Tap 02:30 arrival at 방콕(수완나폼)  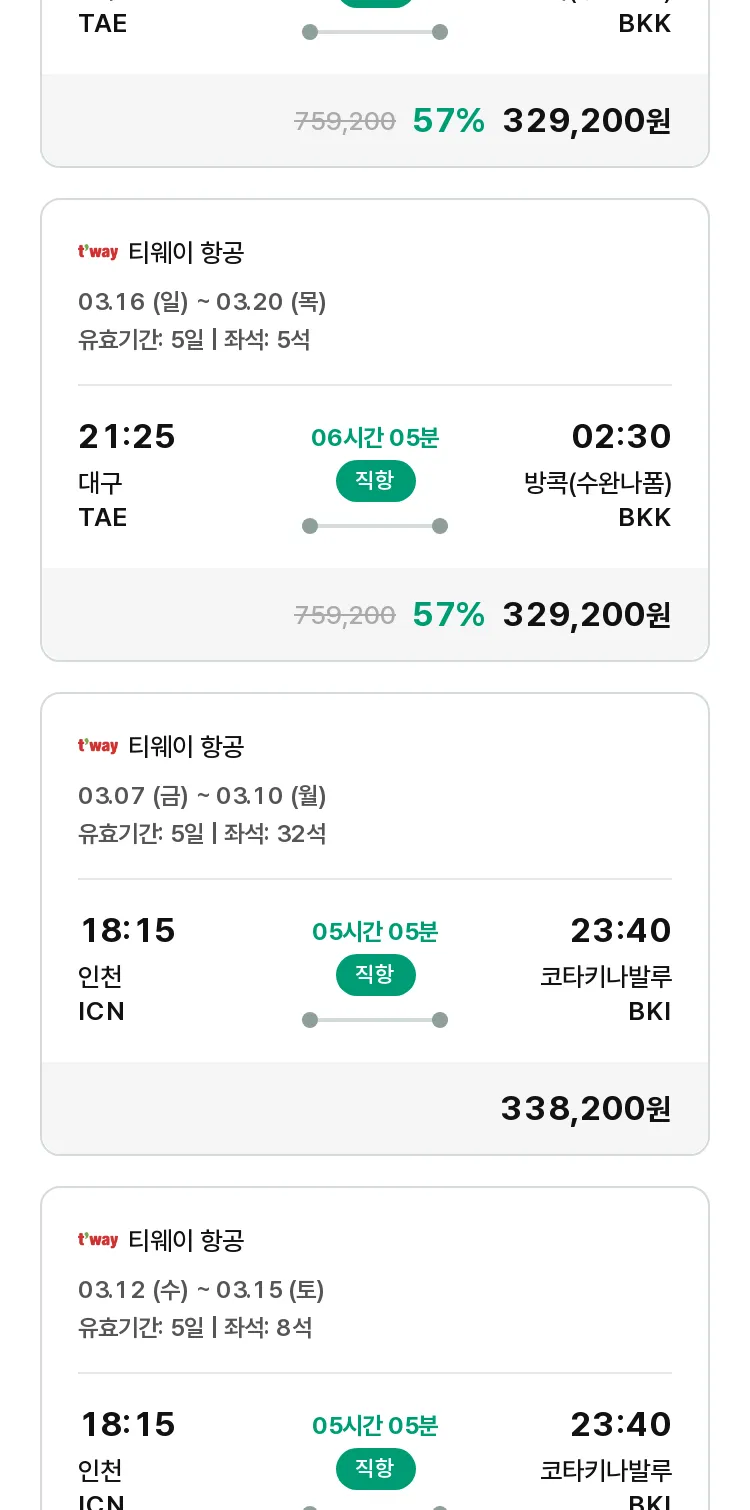click(x=621, y=436)
